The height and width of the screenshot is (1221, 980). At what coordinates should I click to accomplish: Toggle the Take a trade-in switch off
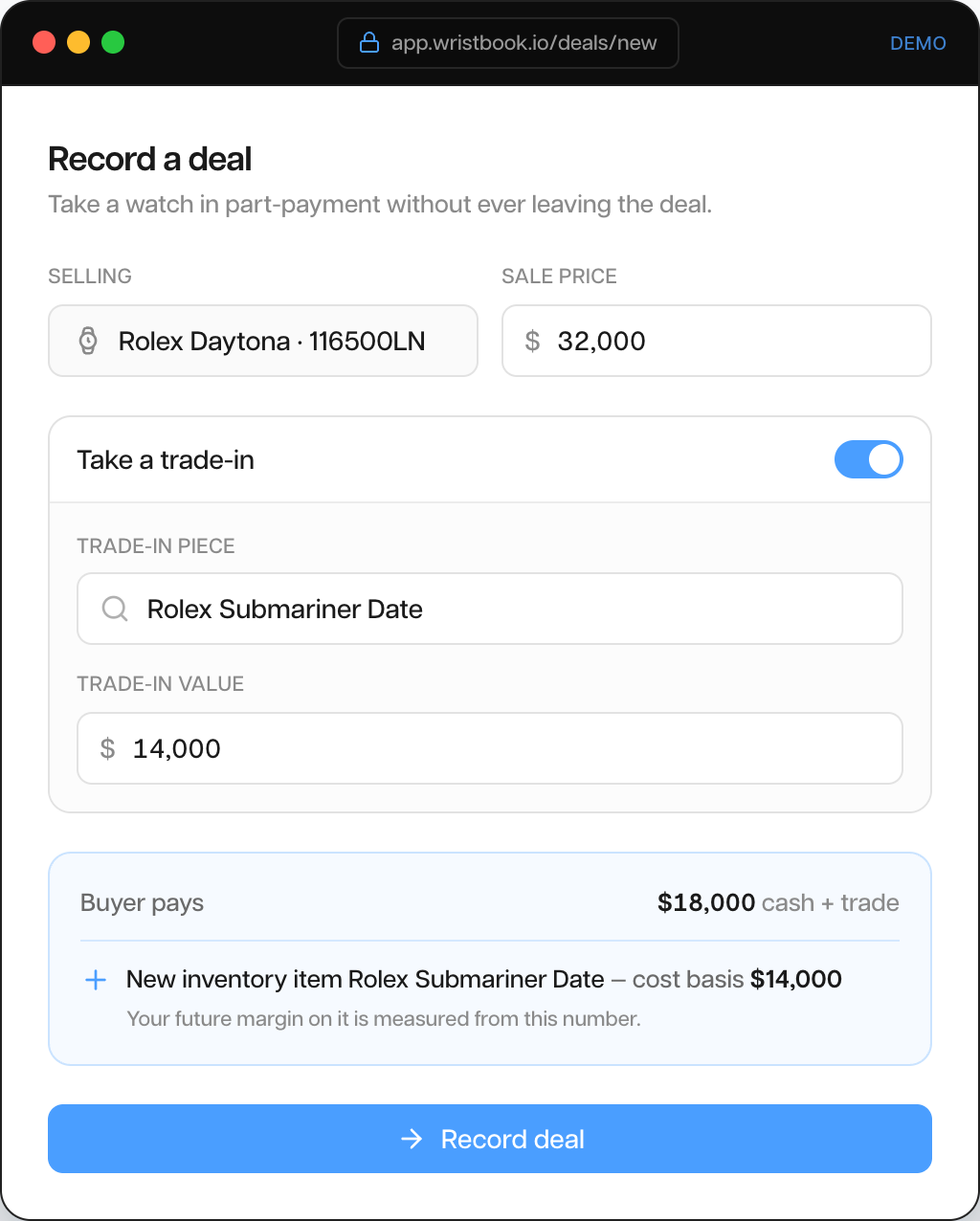click(x=869, y=459)
